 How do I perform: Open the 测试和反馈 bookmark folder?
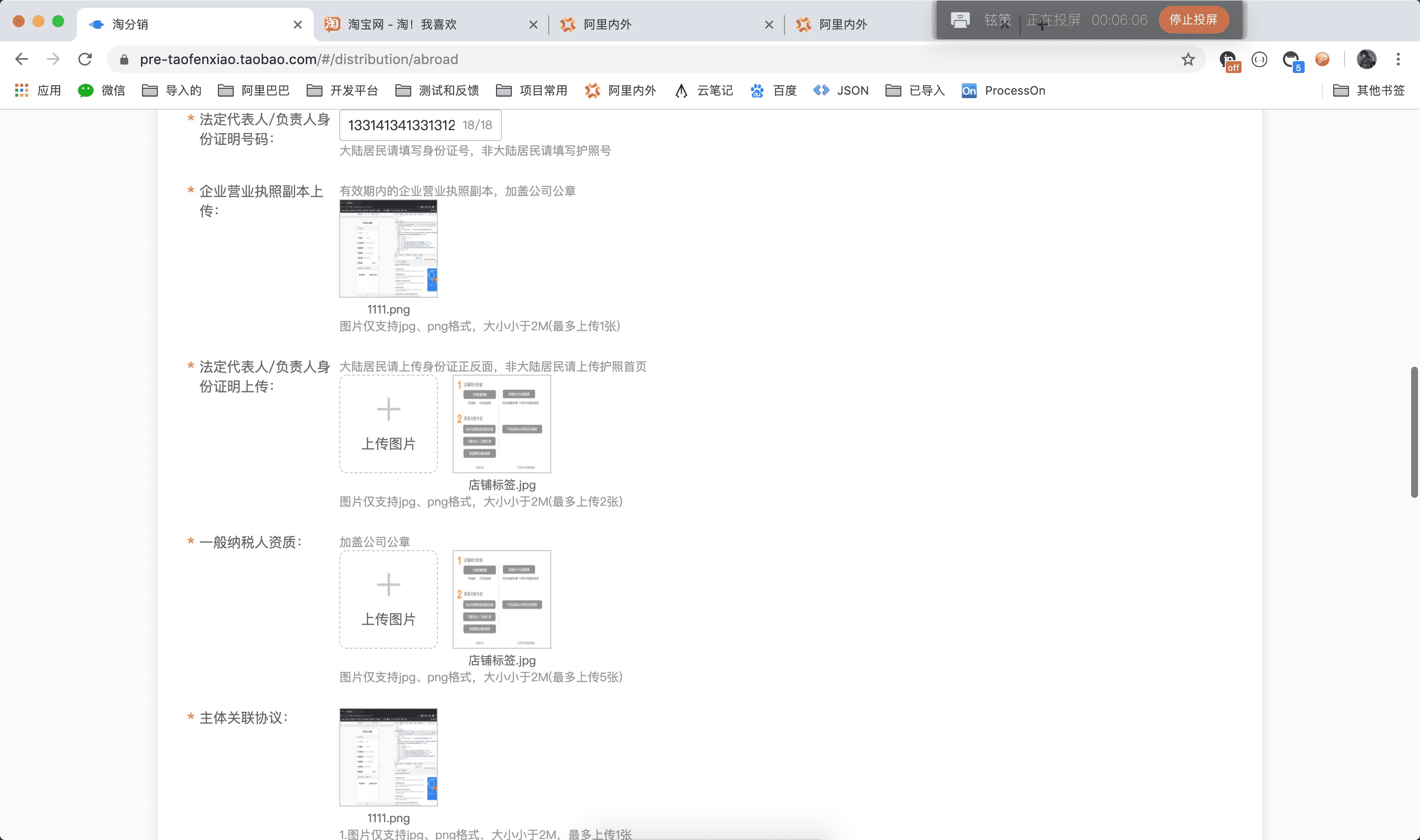437,91
